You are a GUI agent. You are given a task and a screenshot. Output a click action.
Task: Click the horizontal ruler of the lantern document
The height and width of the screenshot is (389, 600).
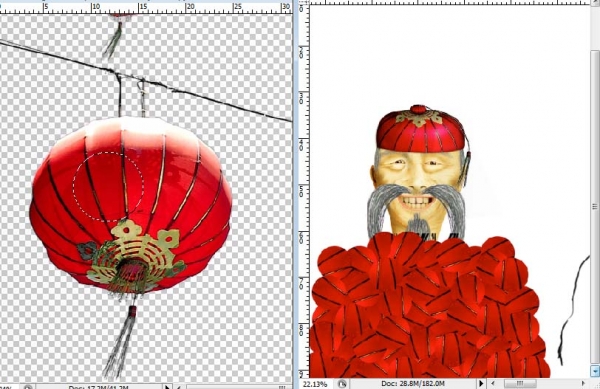coord(145,8)
